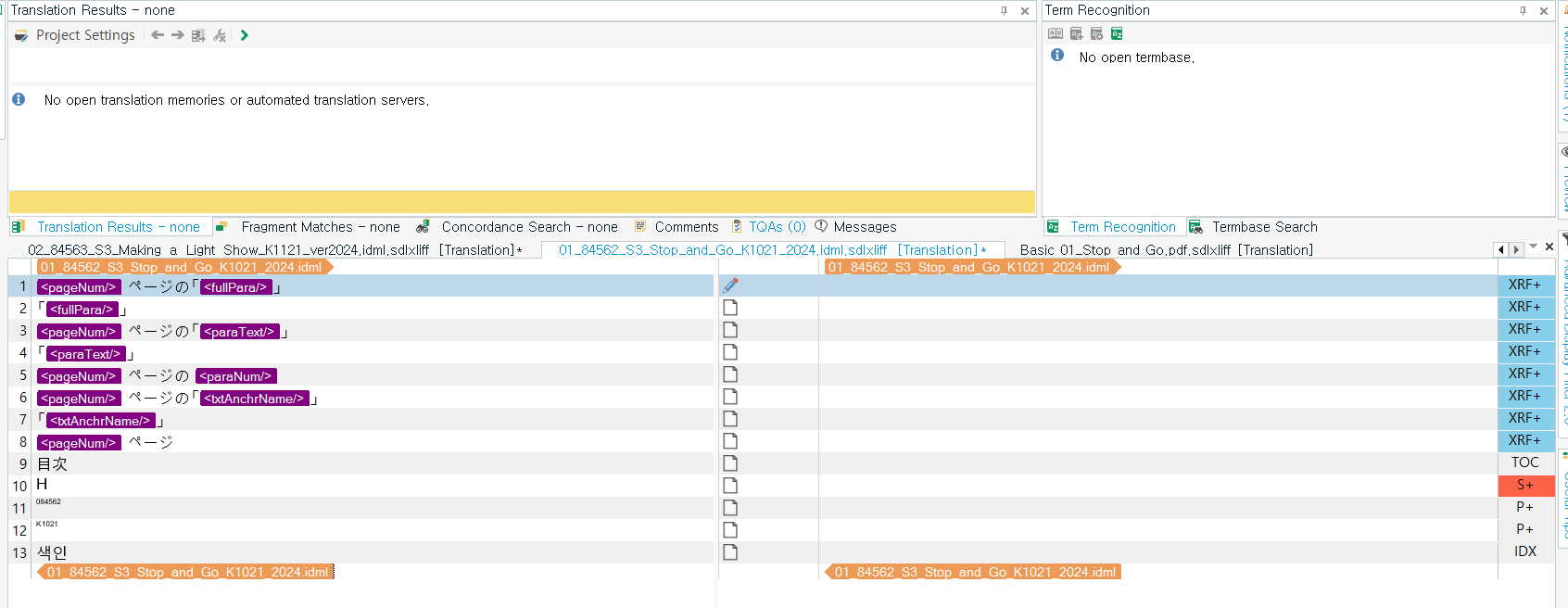Click IDX structure label of segment 13

pos(1524,551)
